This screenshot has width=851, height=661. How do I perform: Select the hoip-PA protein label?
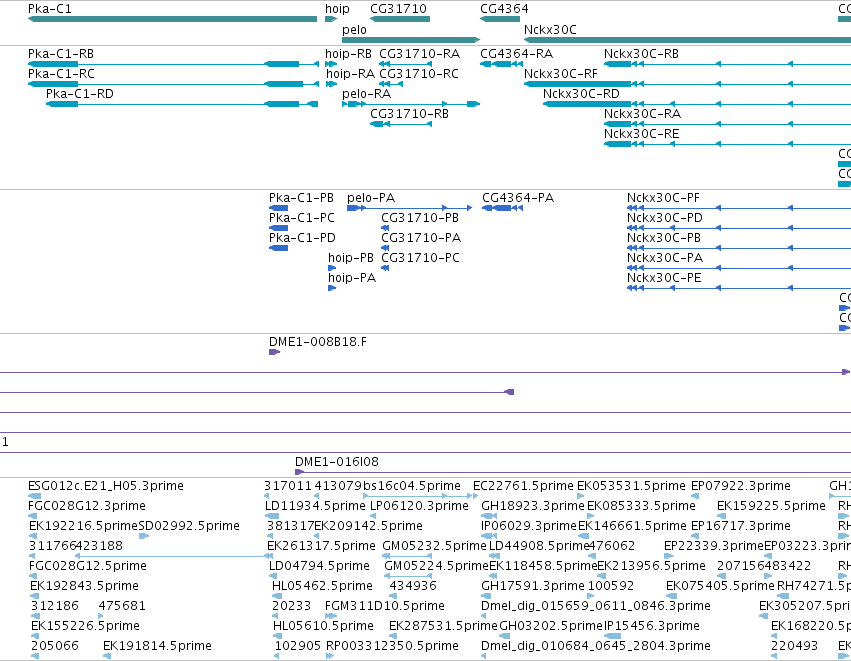pos(352,278)
